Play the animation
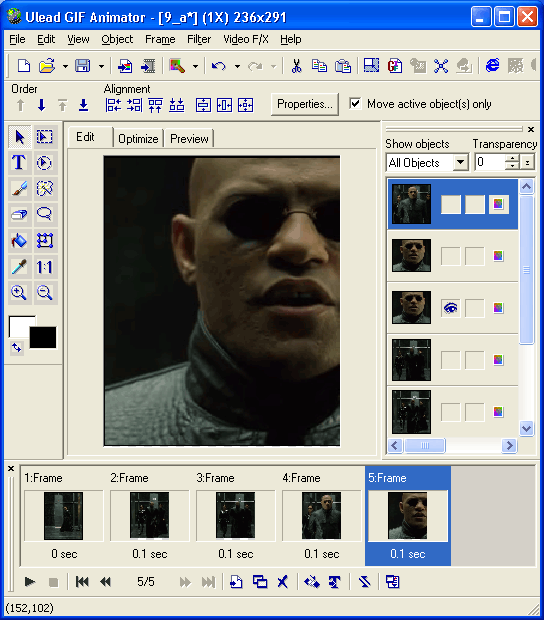This screenshot has height=620, width=544. coord(30,582)
